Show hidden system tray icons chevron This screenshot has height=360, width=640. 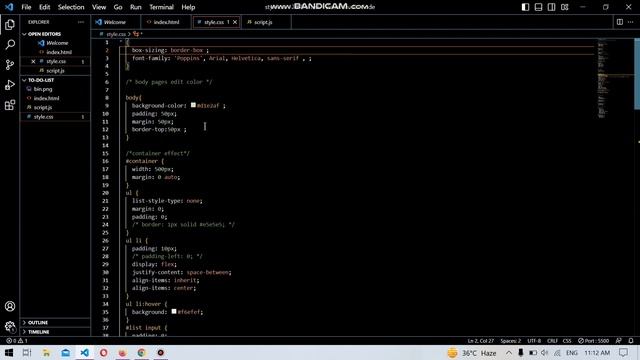tap(509, 353)
